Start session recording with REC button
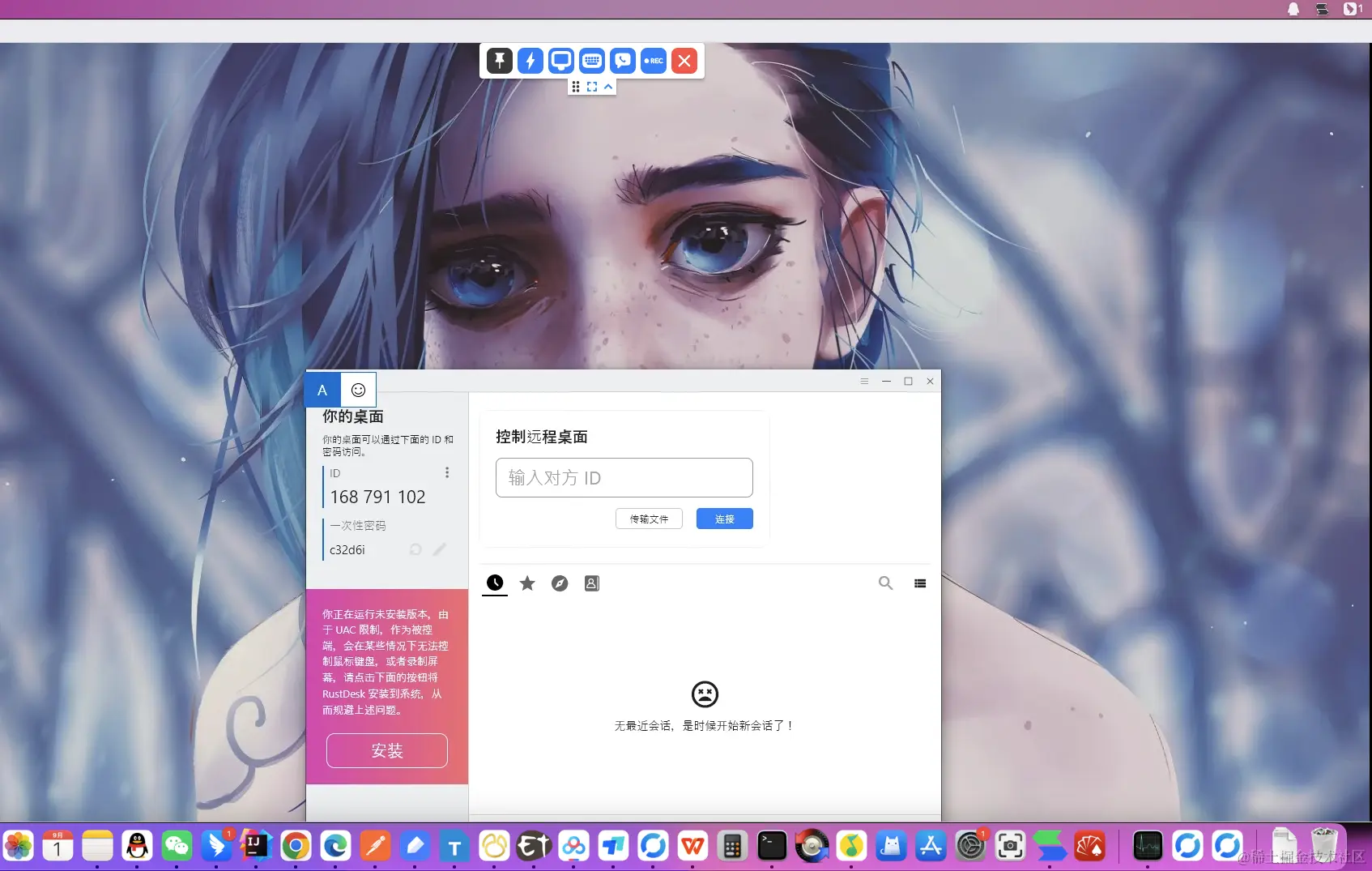The width and height of the screenshot is (1372, 871). pos(654,61)
